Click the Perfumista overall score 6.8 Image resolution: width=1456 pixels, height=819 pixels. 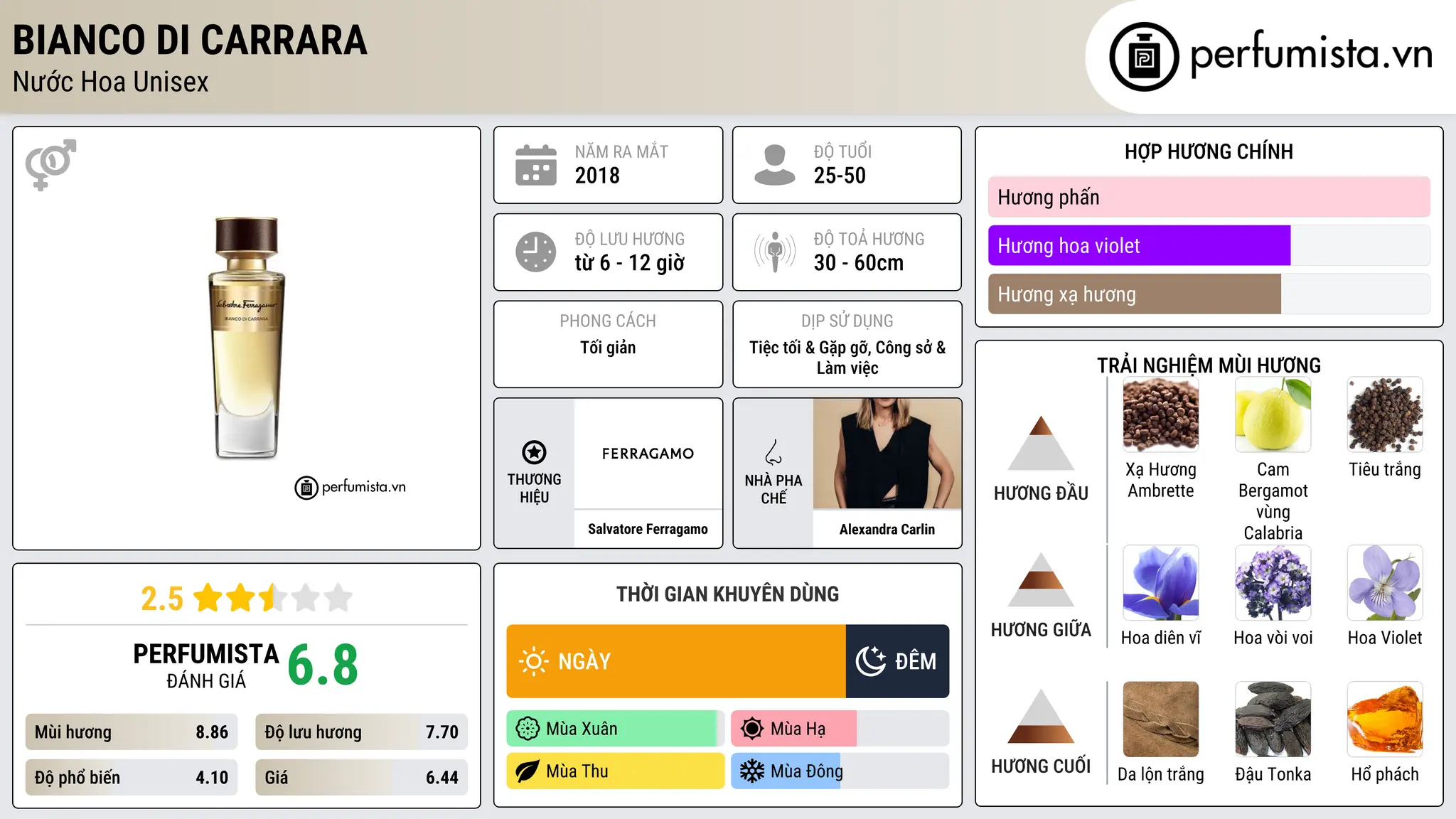(x=323, y=665)
